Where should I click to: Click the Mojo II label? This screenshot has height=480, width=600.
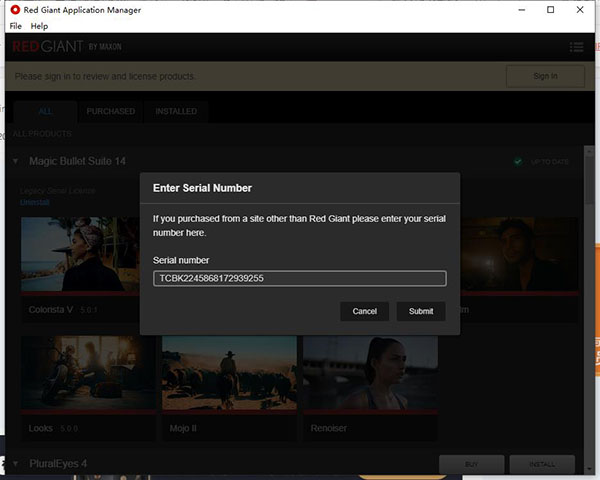coord(183,428)
